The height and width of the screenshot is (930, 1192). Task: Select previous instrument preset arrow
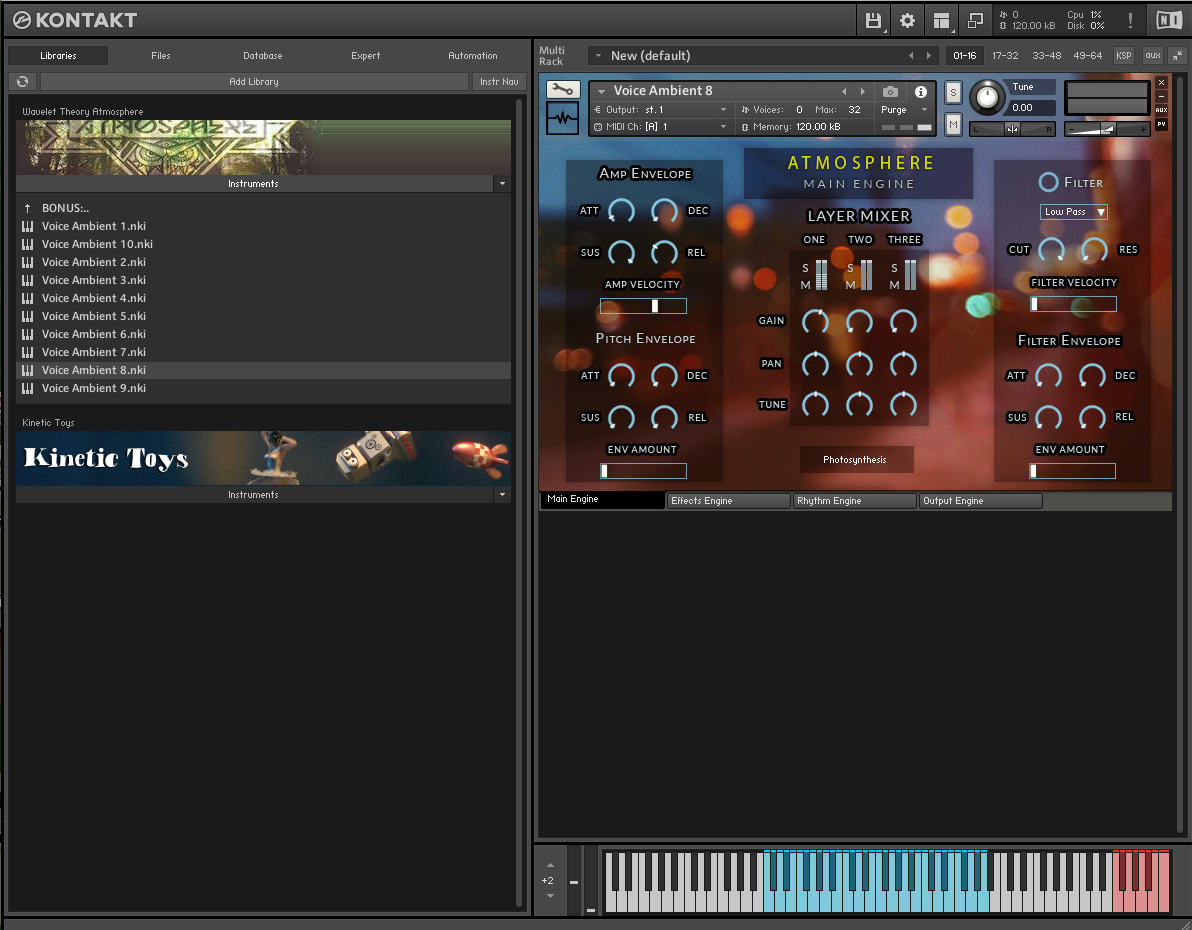click(x=844, y=91)
